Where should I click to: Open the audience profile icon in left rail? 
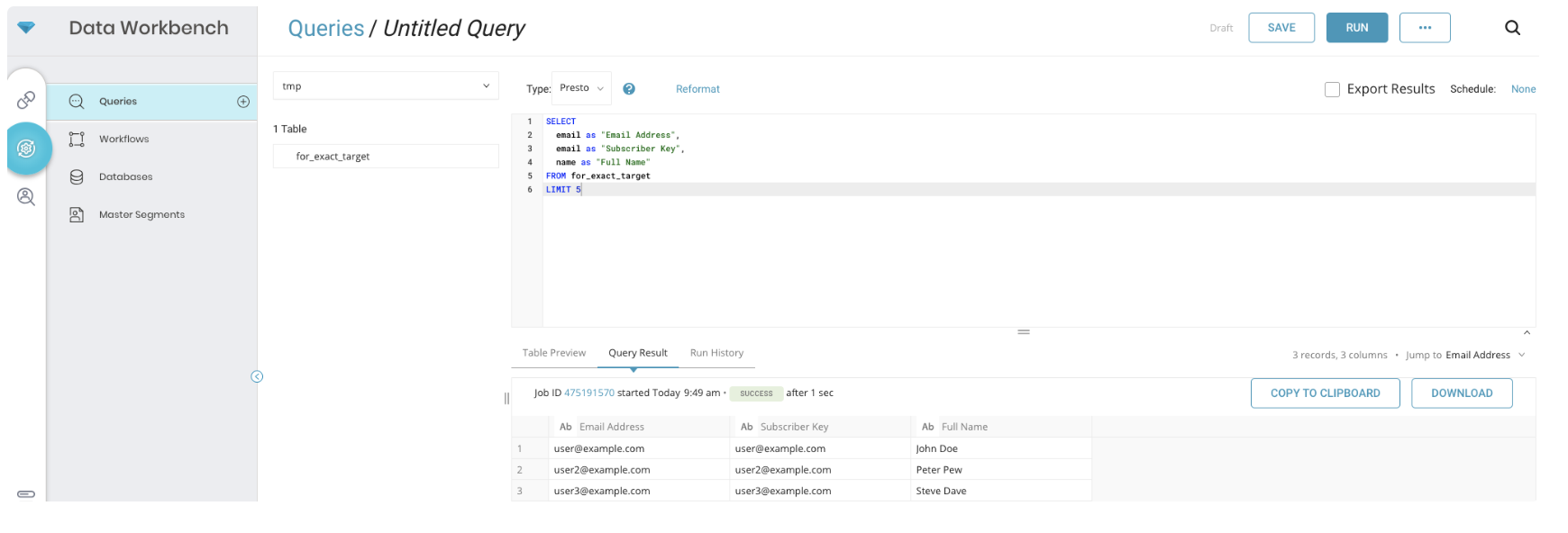tap(26, 196)
